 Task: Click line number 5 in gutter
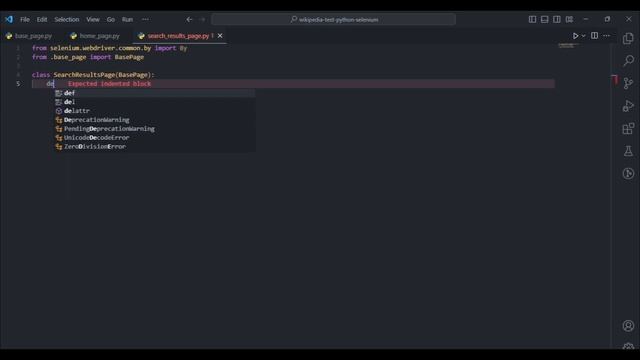tap(18, 84)
